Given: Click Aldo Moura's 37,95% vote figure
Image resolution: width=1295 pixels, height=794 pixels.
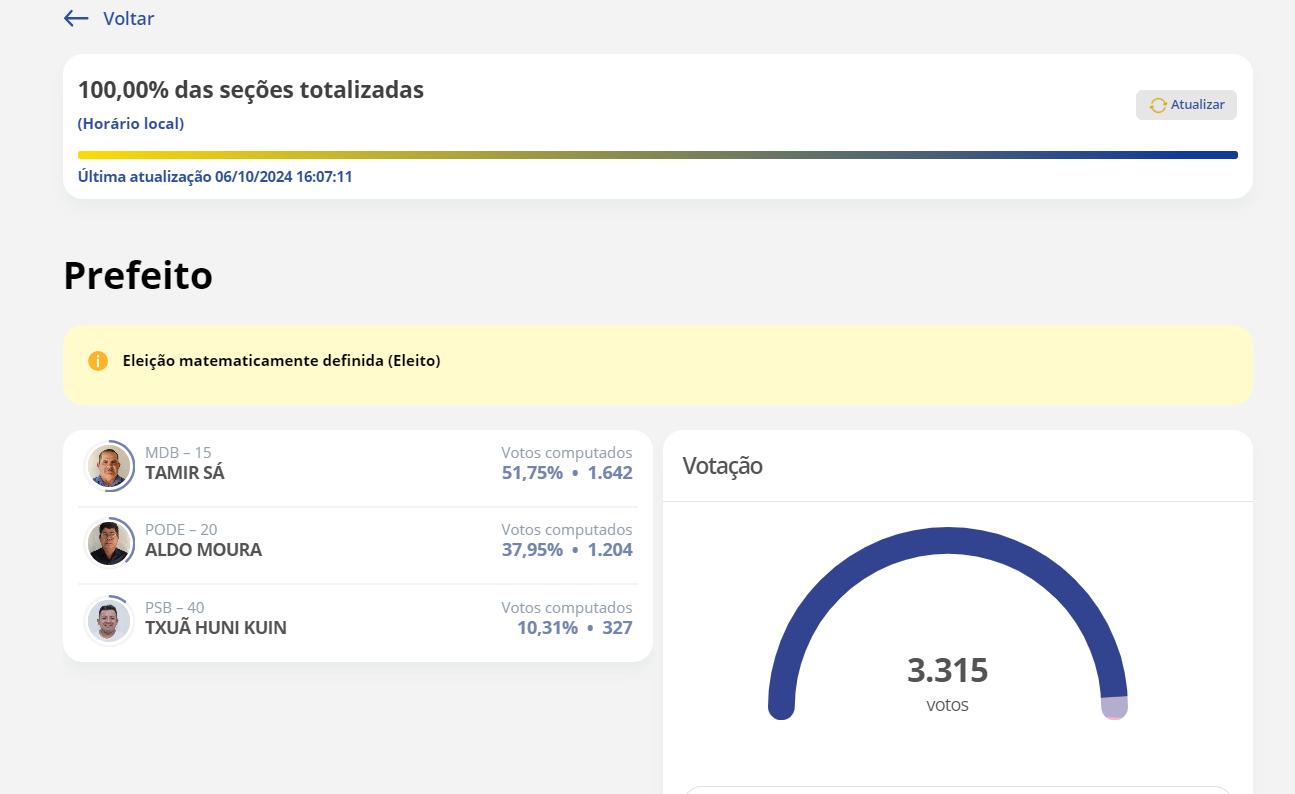Looking at the screenshot, I should coord(532,550).
